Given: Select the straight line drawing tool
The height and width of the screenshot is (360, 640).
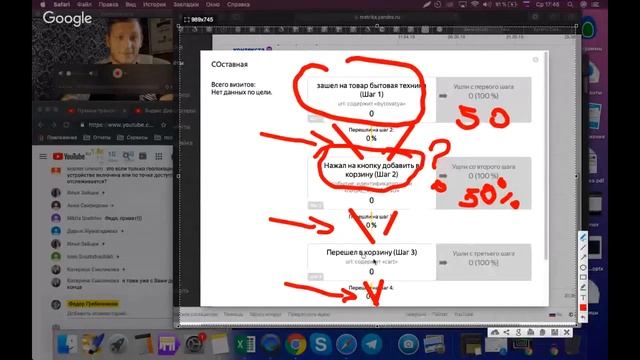Looking at the screenshot, I should [x=583, y=247].
